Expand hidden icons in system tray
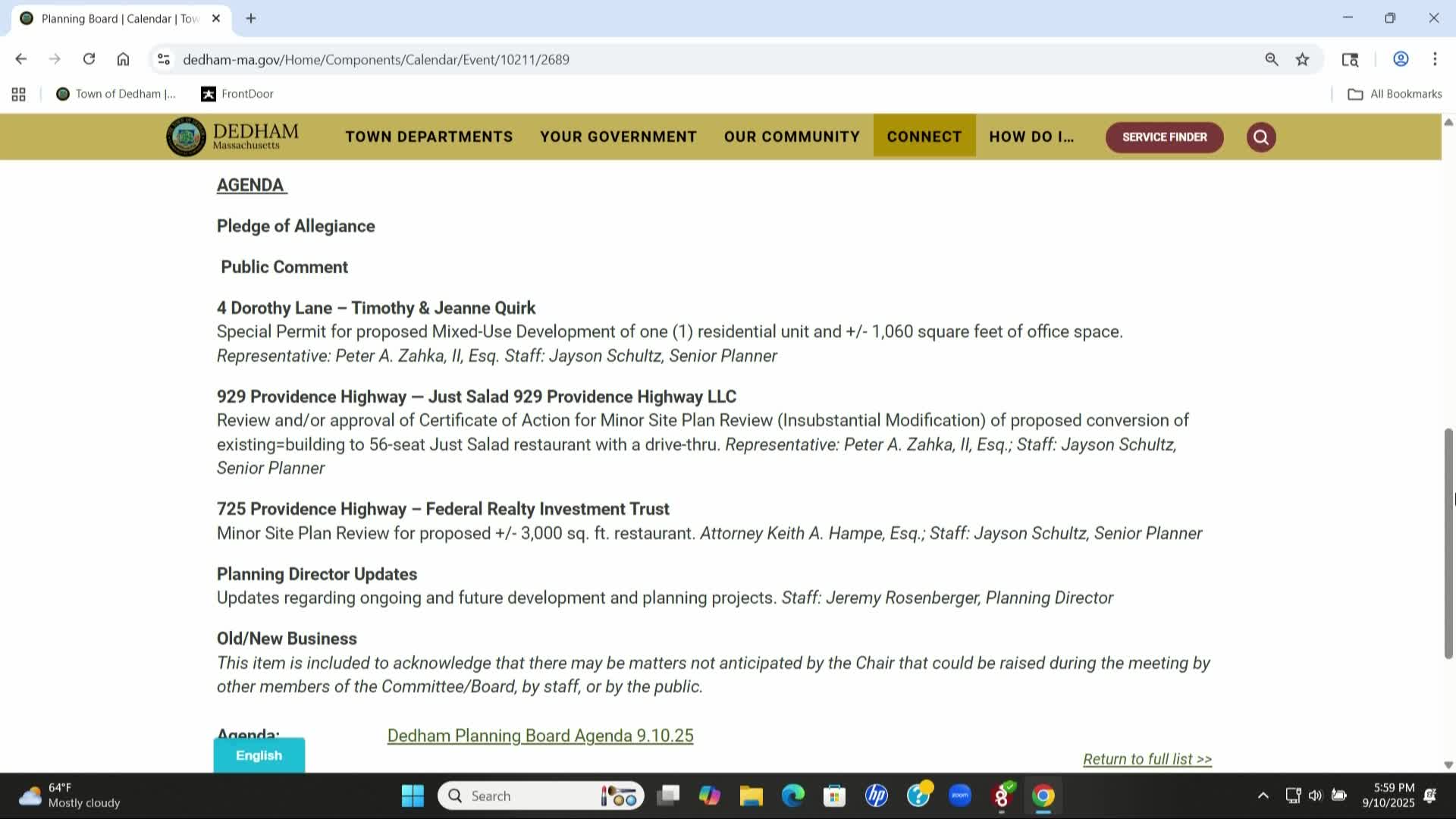The image size is (1456, 819). [1263, 795]
